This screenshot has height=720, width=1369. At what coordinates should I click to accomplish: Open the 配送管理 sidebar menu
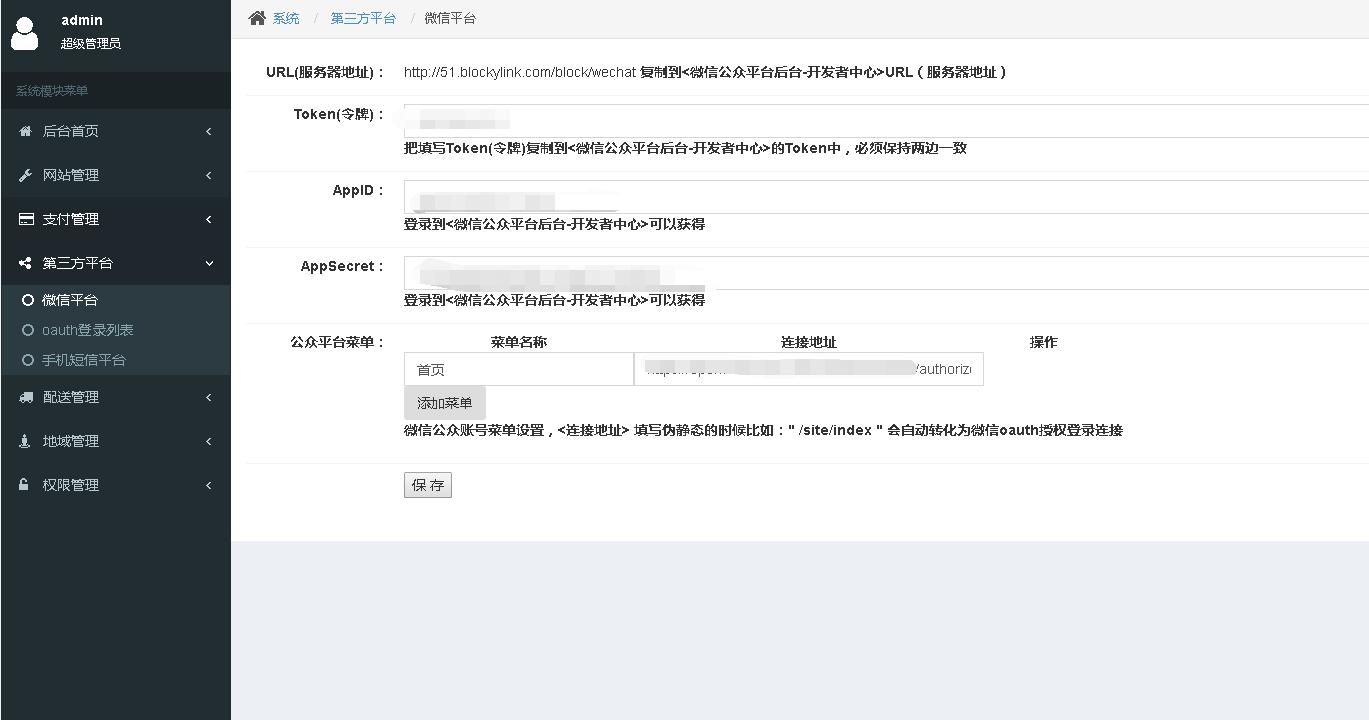(x=116, y=397)
